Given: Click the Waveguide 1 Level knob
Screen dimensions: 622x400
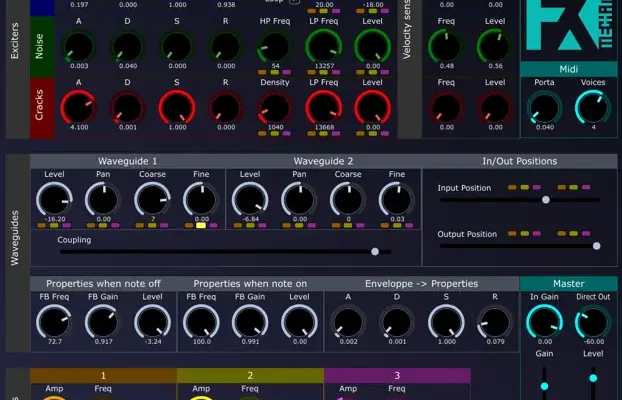Looking at the screenshot, I should [x=54, y=199].
